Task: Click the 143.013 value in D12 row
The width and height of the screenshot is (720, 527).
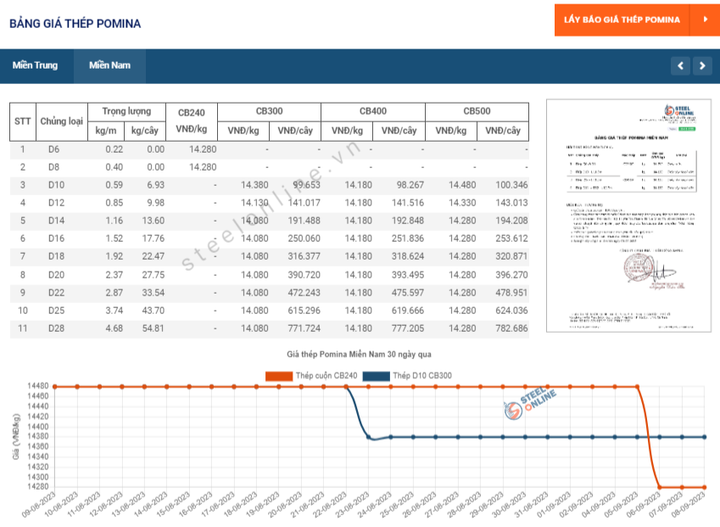Action: click(512, 203)
